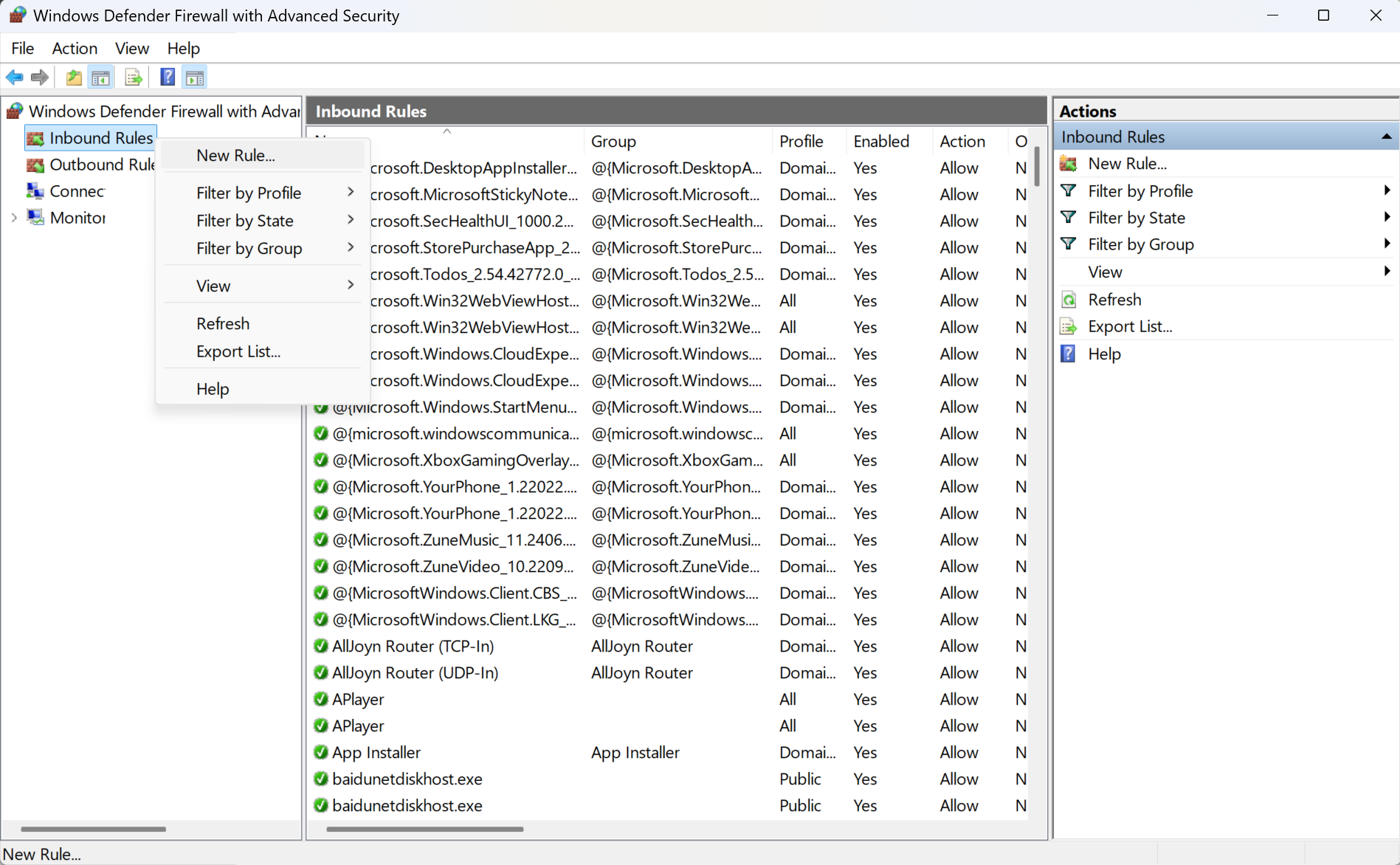Click green check icon beside AllJoyn Router (TCP-In)
Screen dimensions: 1400x865
click(320, 646)
